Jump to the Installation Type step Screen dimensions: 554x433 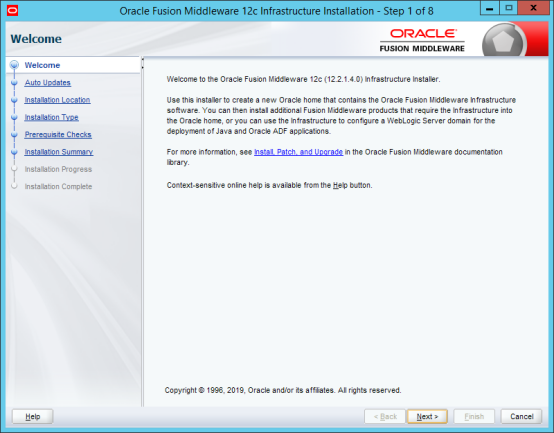pyautogui.click(x=51, y=117)
